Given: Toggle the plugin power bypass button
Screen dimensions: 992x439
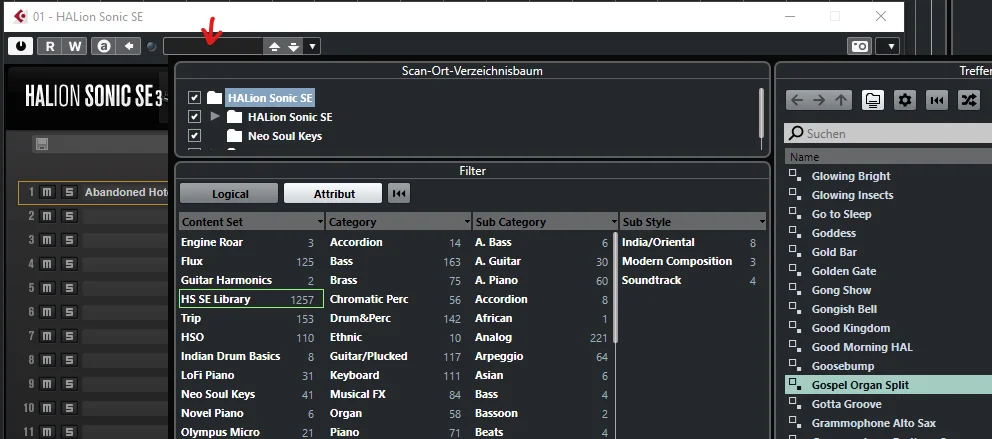Looking at the screenshot, I should 21,46.
